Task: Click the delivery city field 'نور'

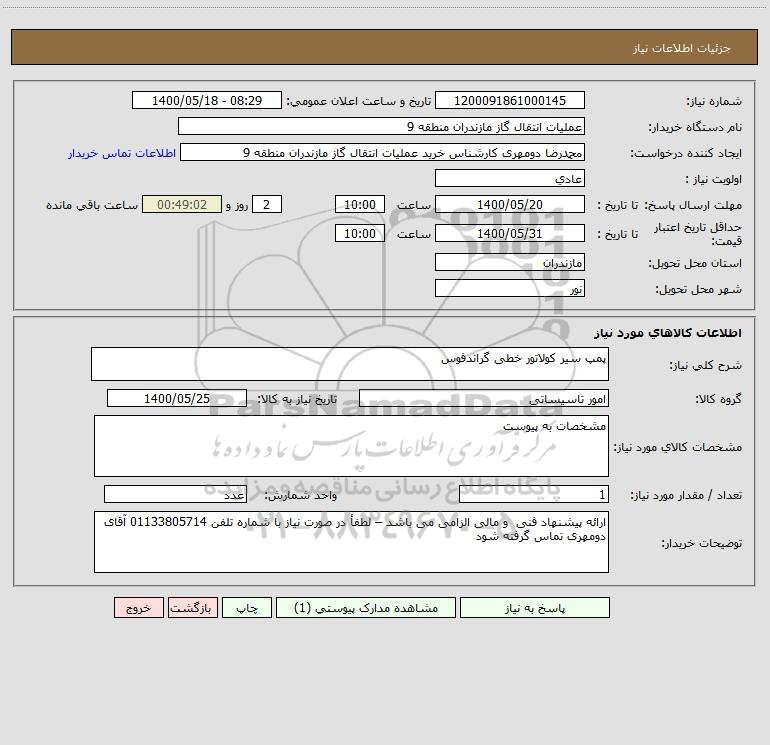Action: click(x=510, y=288)
